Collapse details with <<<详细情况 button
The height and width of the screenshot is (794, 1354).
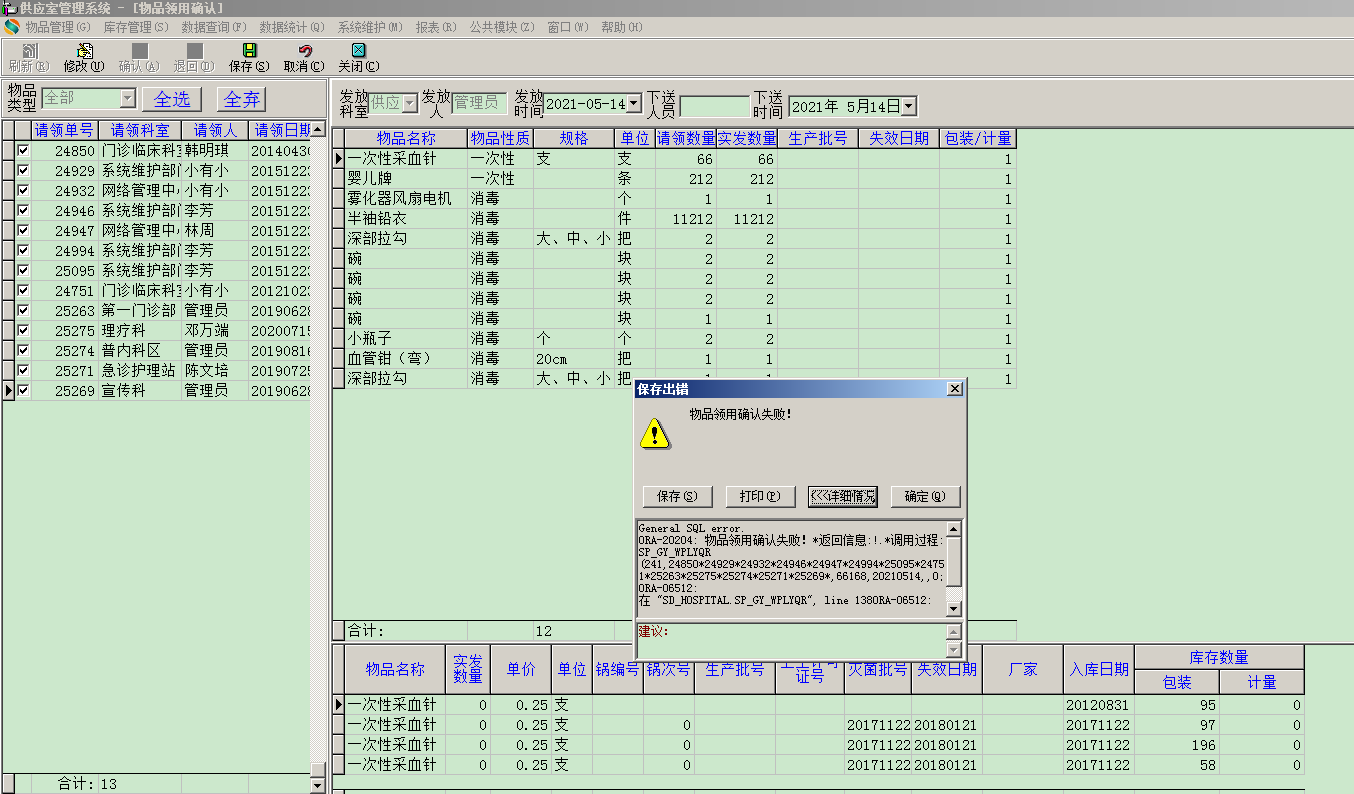pos(843,496)
